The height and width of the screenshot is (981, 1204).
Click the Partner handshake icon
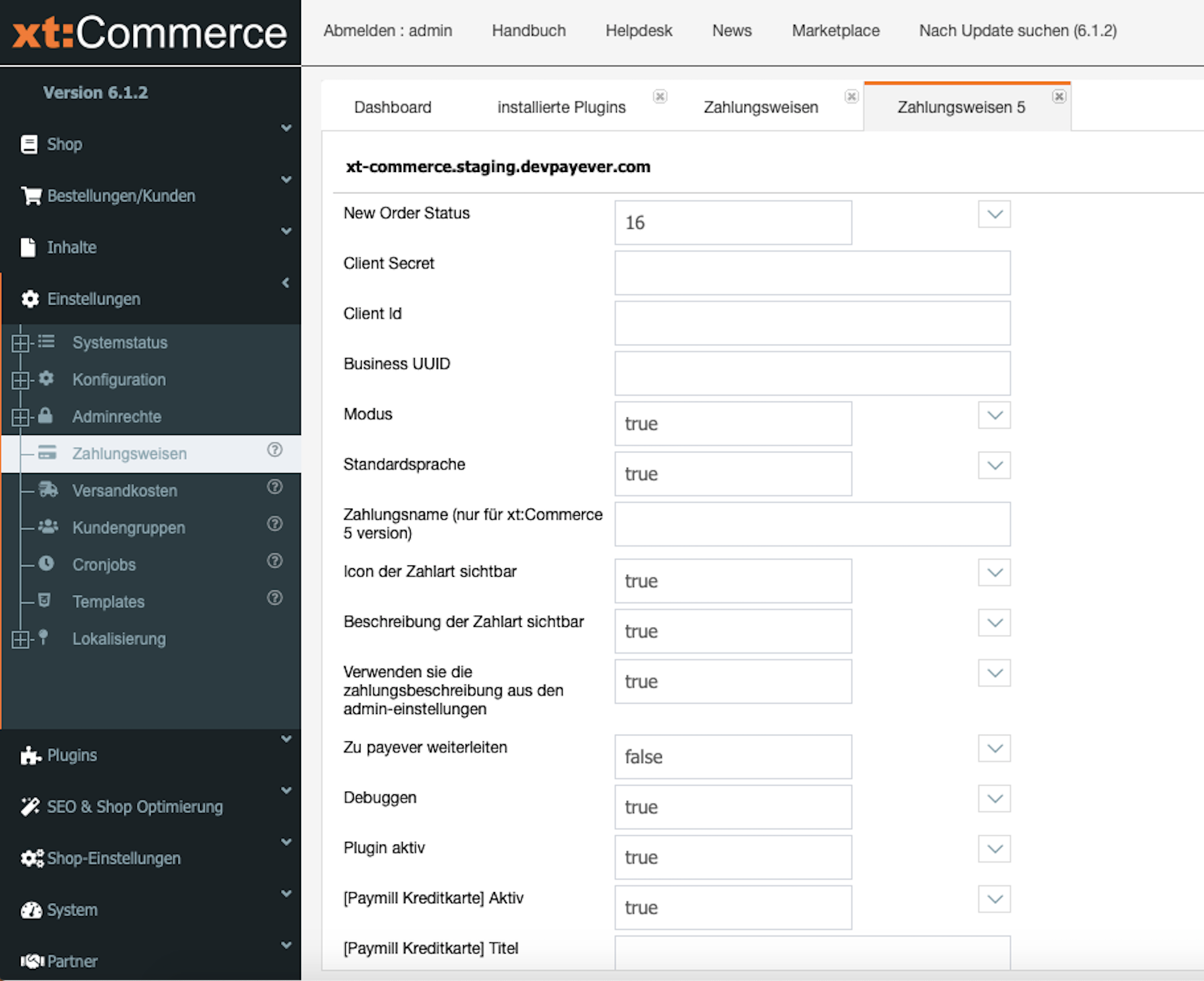(x=32, y=962)
